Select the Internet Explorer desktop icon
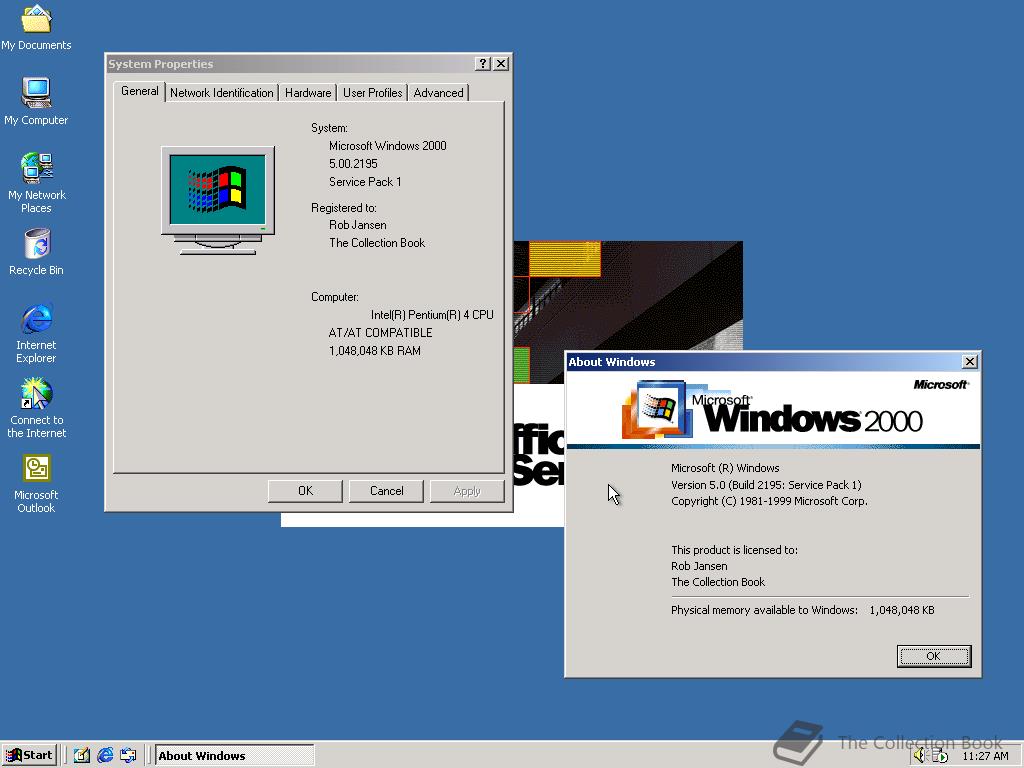1024x768 pixels. [x=36, y=332]
